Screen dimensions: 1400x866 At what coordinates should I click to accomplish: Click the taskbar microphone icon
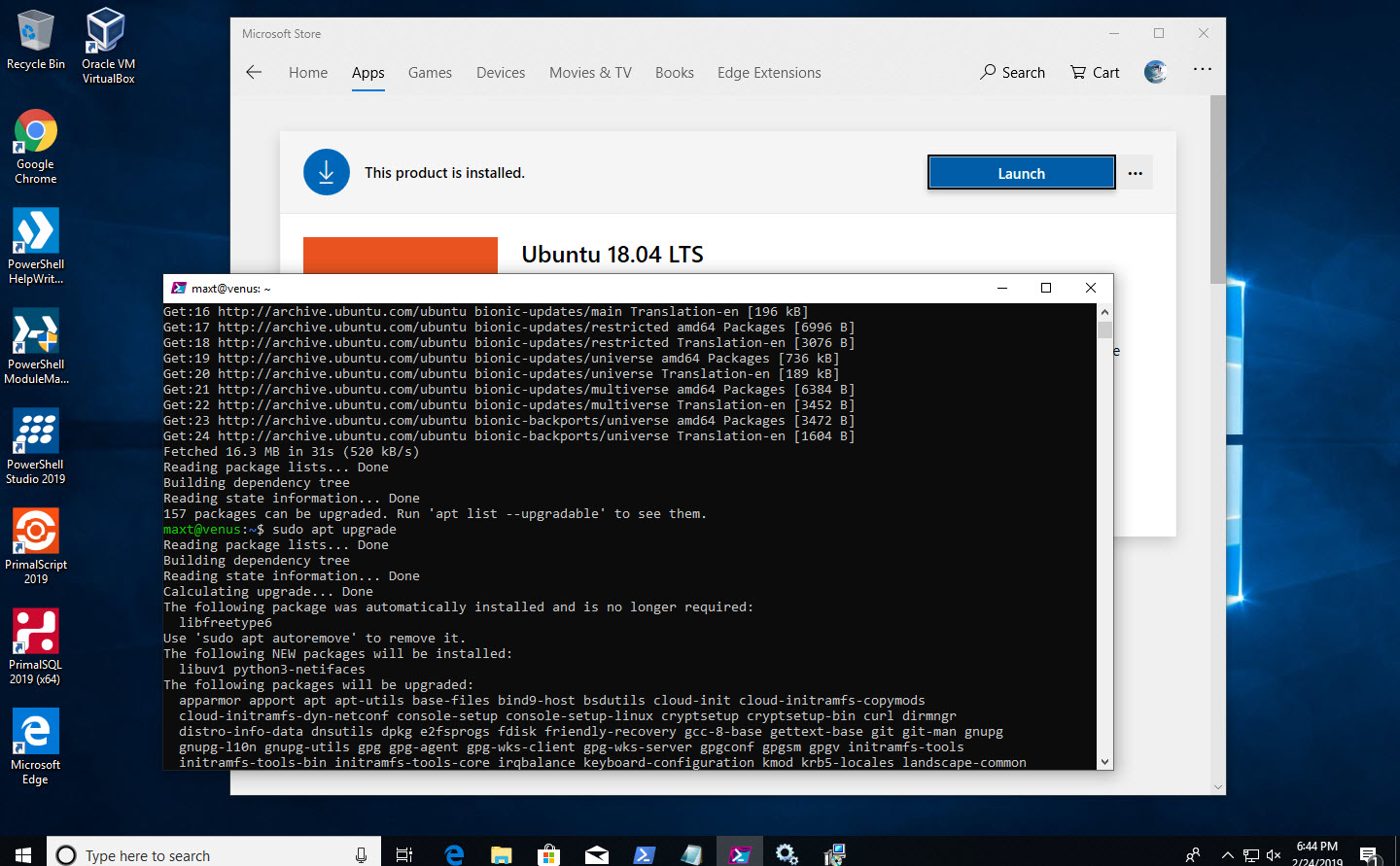361,855
